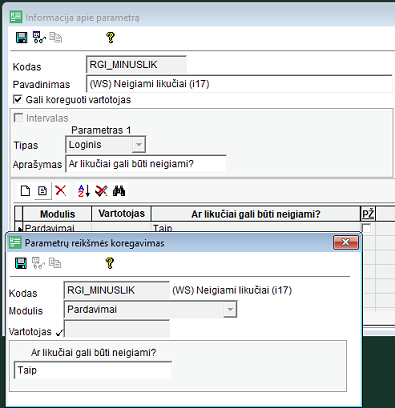Click Parametras 1 label
This screenshot has height=408, width=395.
point(101,130)
